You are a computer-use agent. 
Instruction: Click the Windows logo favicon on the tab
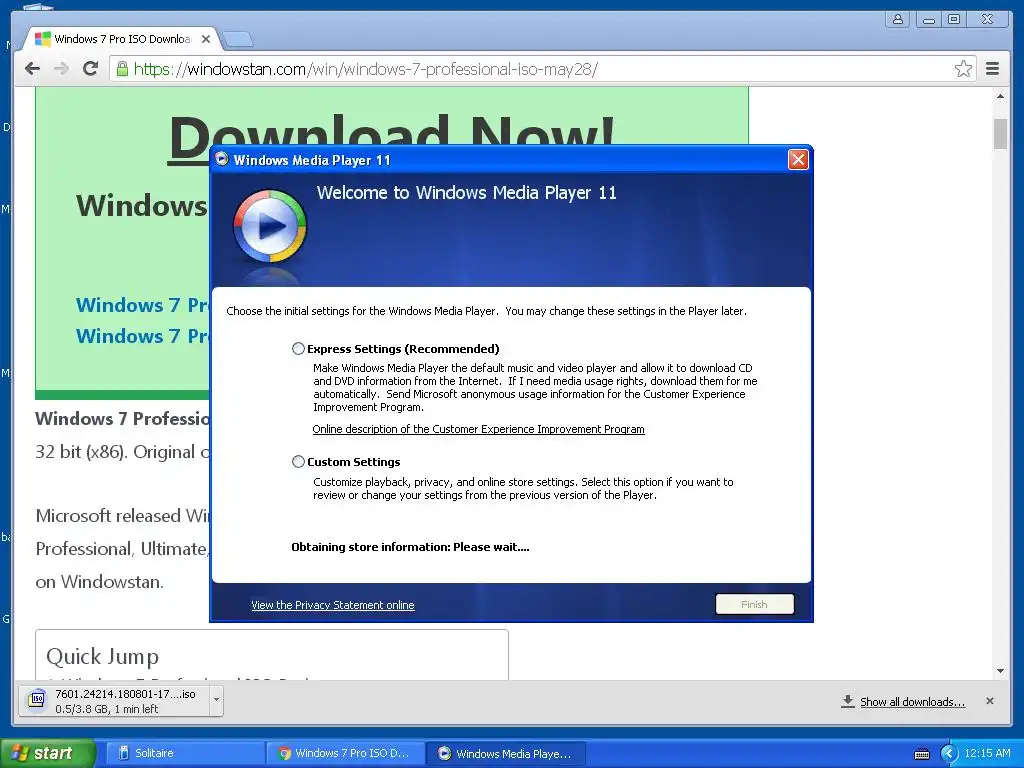tap(42, 39)
